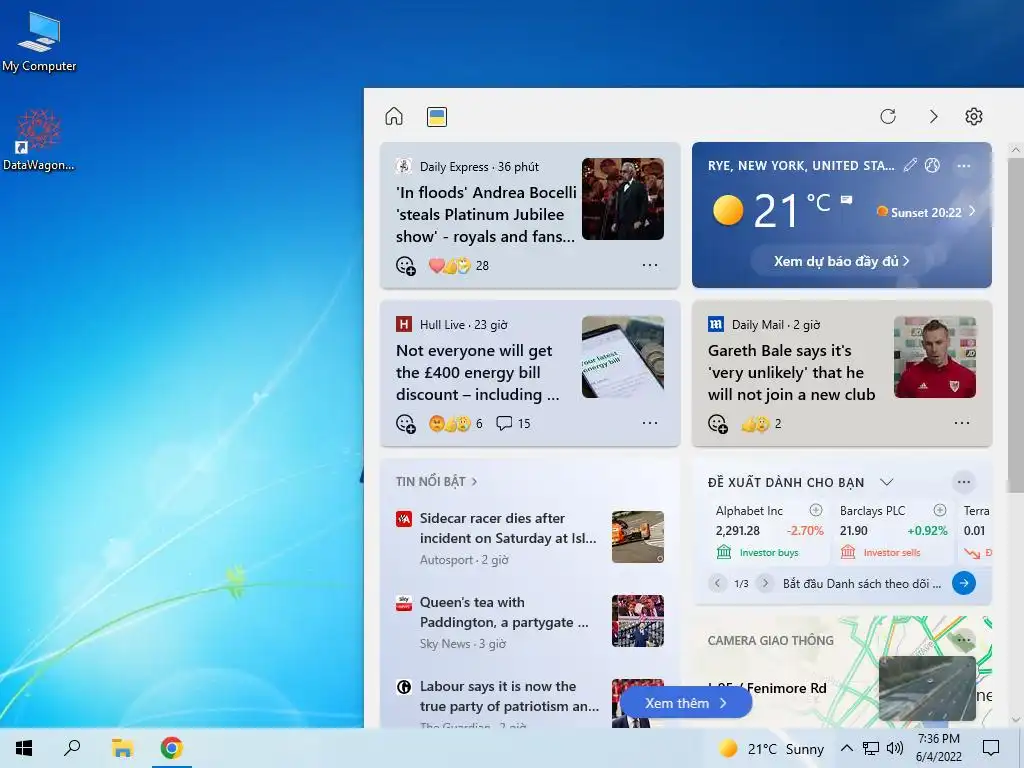Go to next watchlist suggestion page
The image size is (1024, 768).
pos(765,583)
